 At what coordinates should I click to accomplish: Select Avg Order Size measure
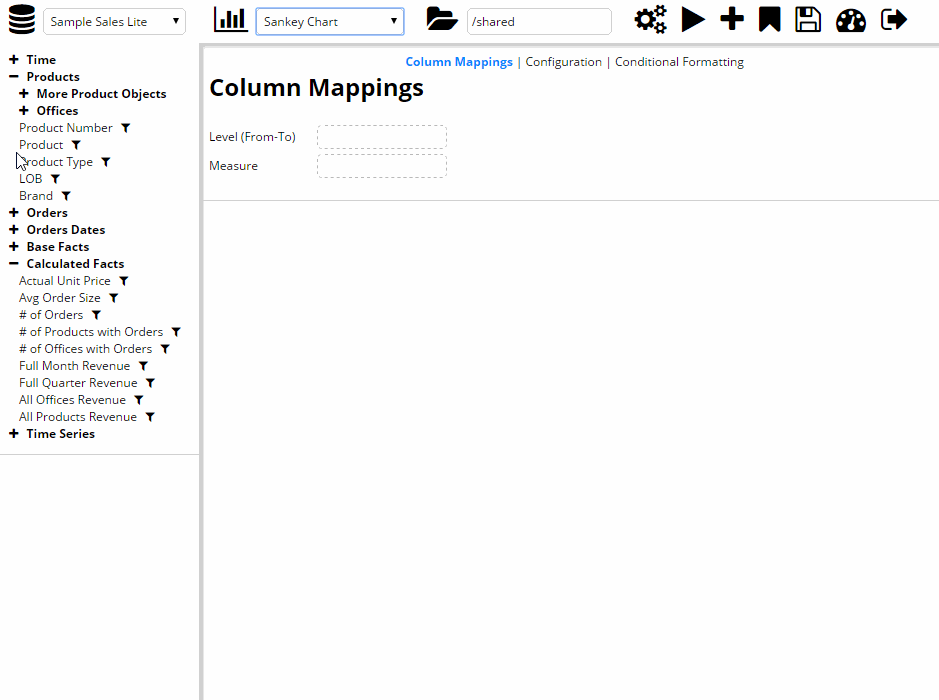[x=60, y=298]
